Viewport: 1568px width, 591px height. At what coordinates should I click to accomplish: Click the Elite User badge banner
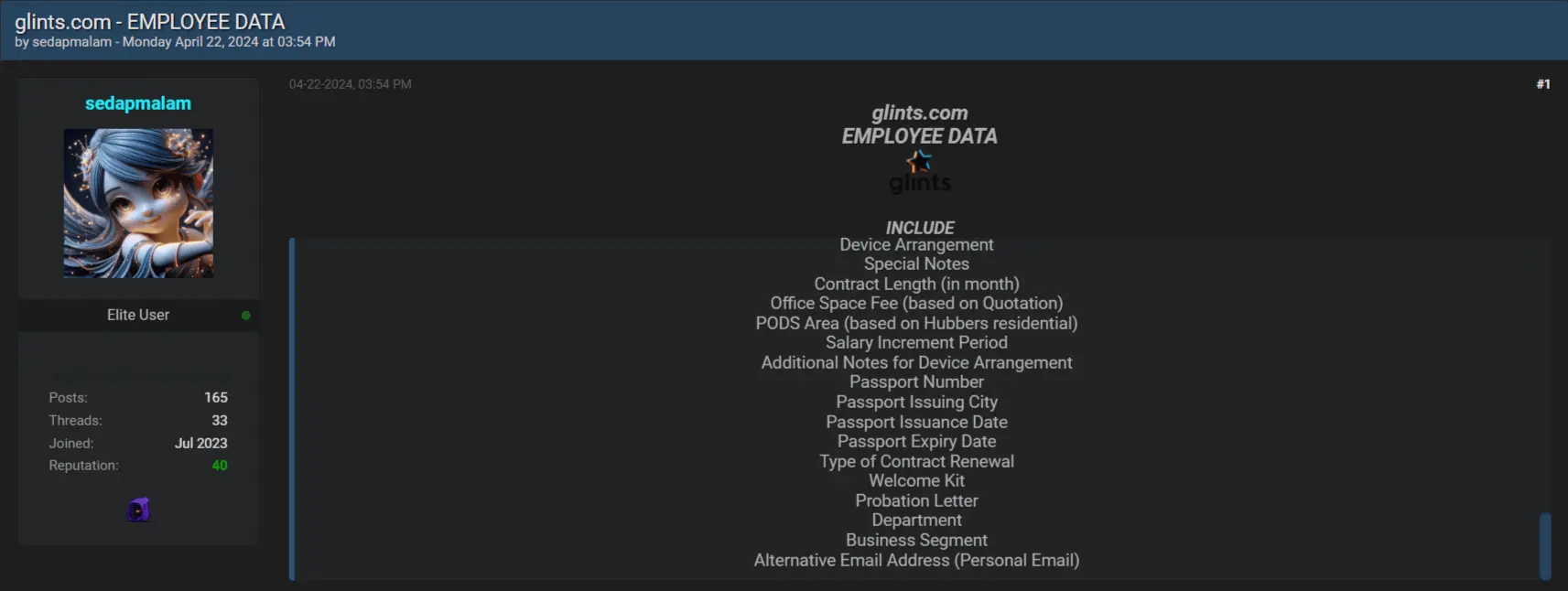137,315
